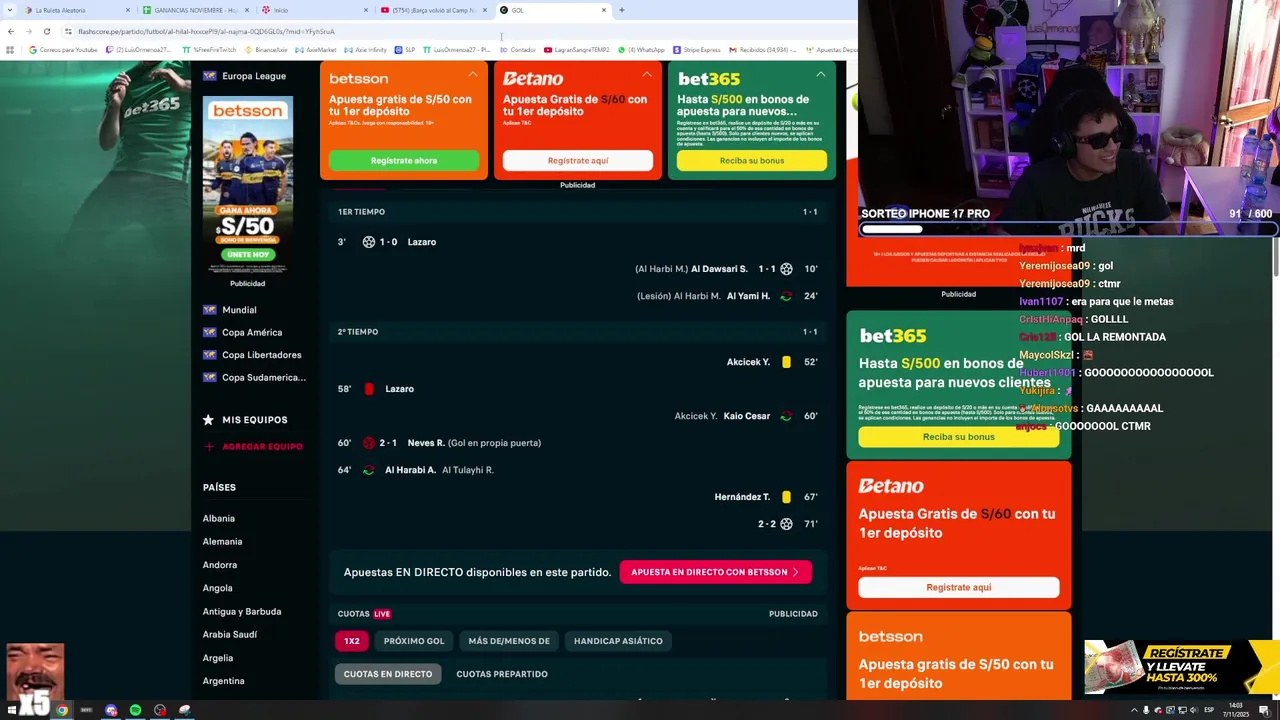Switch to Ganancias Noviembre browser tab
This screenshot has width=1280, height=720.
tap(196, 10)
